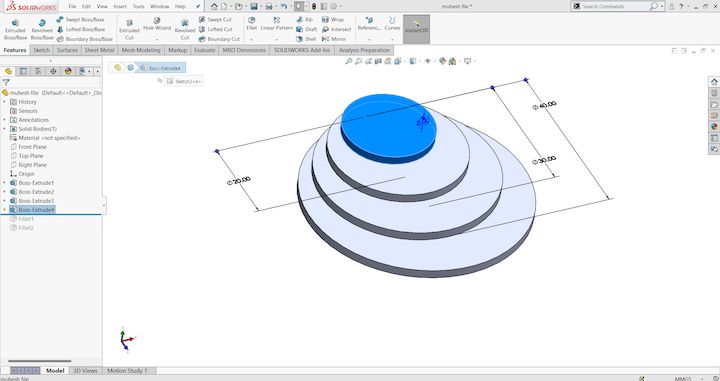
Task: Select the Revolved Cut tool
Action: point(185,29)
